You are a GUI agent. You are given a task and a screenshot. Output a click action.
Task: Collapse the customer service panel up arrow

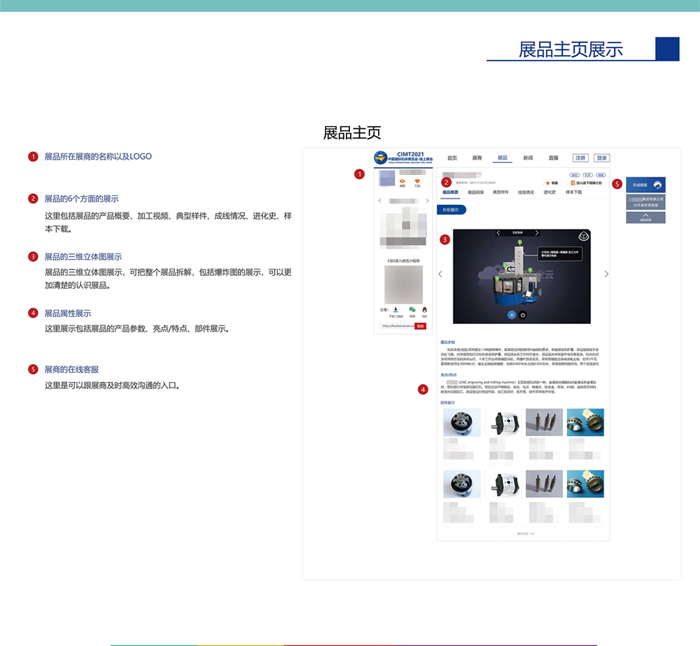(645, 216)
